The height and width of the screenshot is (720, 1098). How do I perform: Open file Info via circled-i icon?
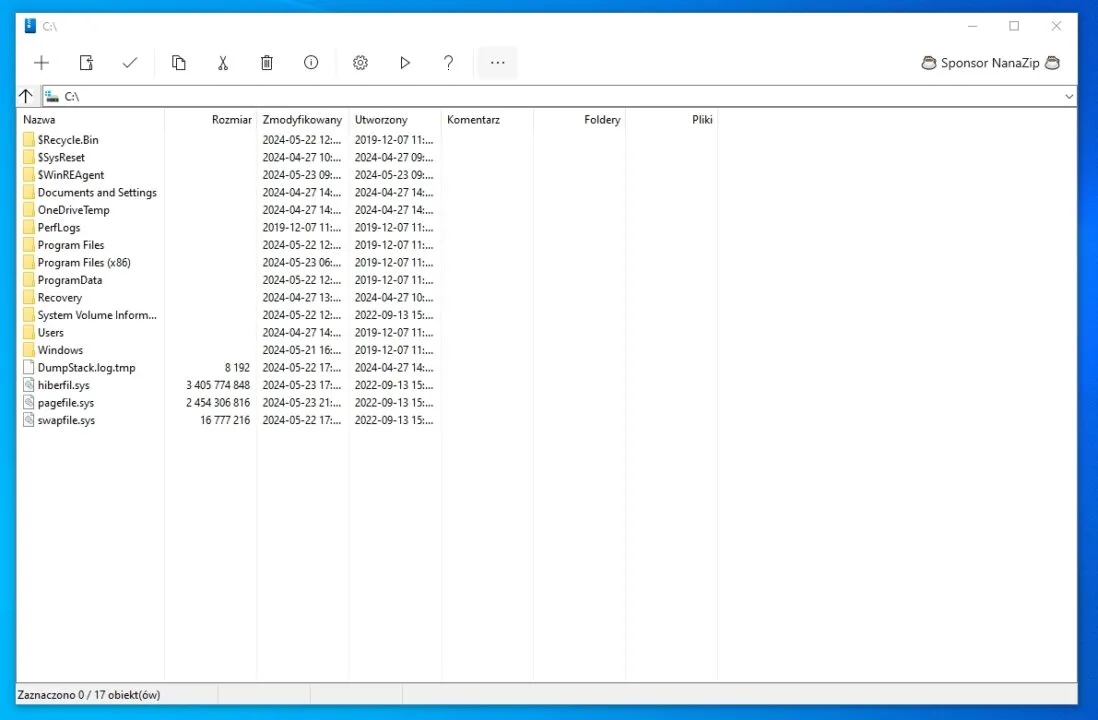[311, 63]
